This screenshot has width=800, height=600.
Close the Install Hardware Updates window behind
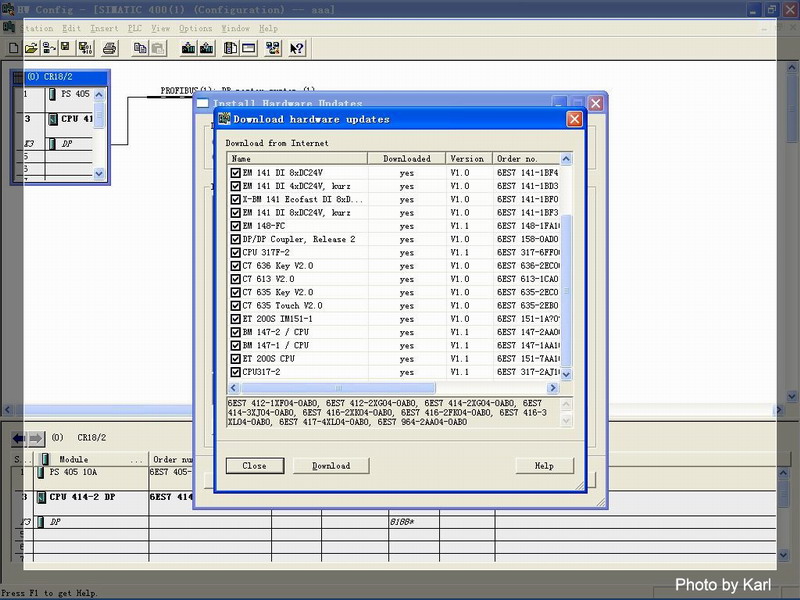pos(595,104)
